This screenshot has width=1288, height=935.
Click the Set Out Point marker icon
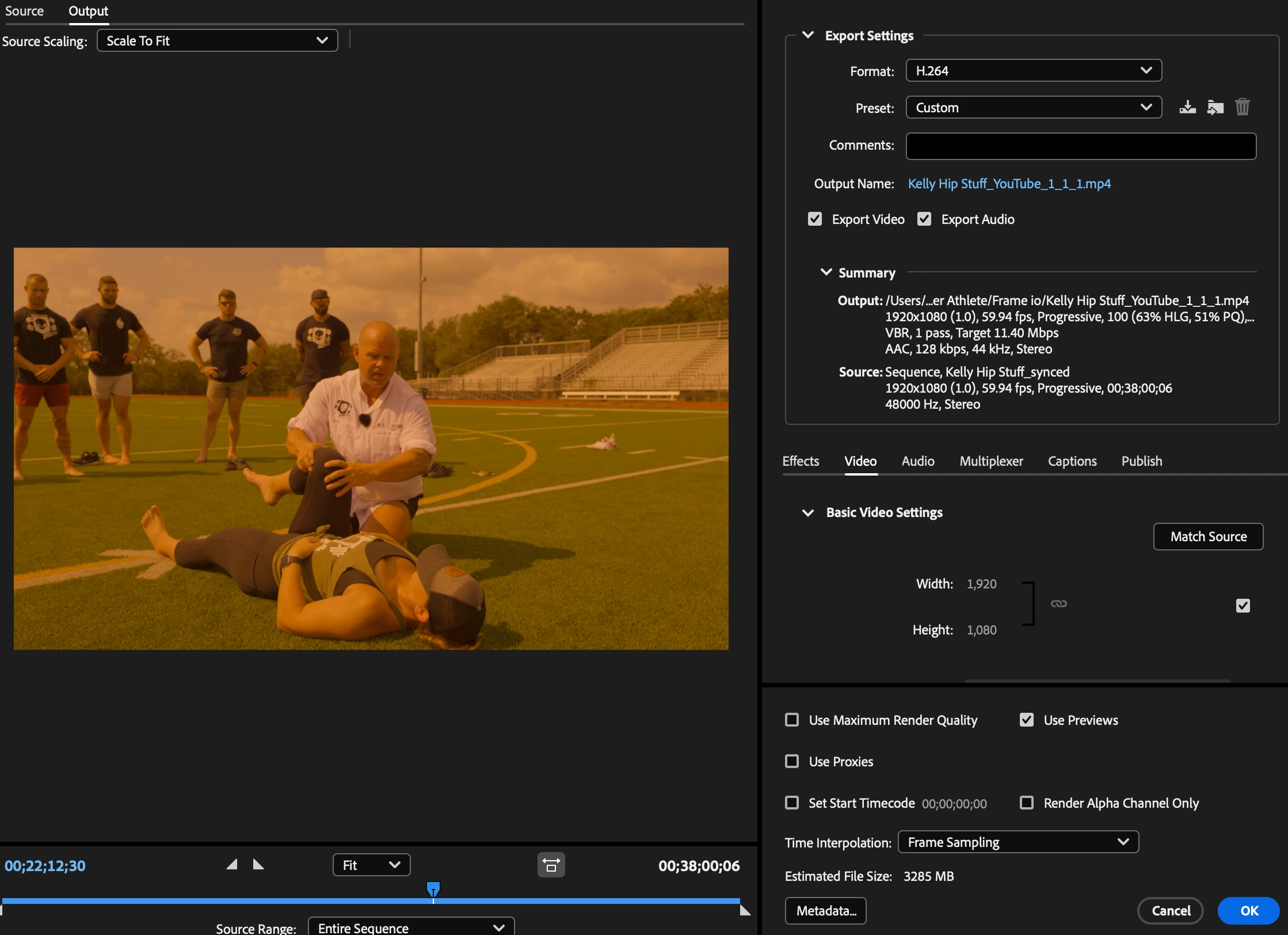(x=258, y=865)
